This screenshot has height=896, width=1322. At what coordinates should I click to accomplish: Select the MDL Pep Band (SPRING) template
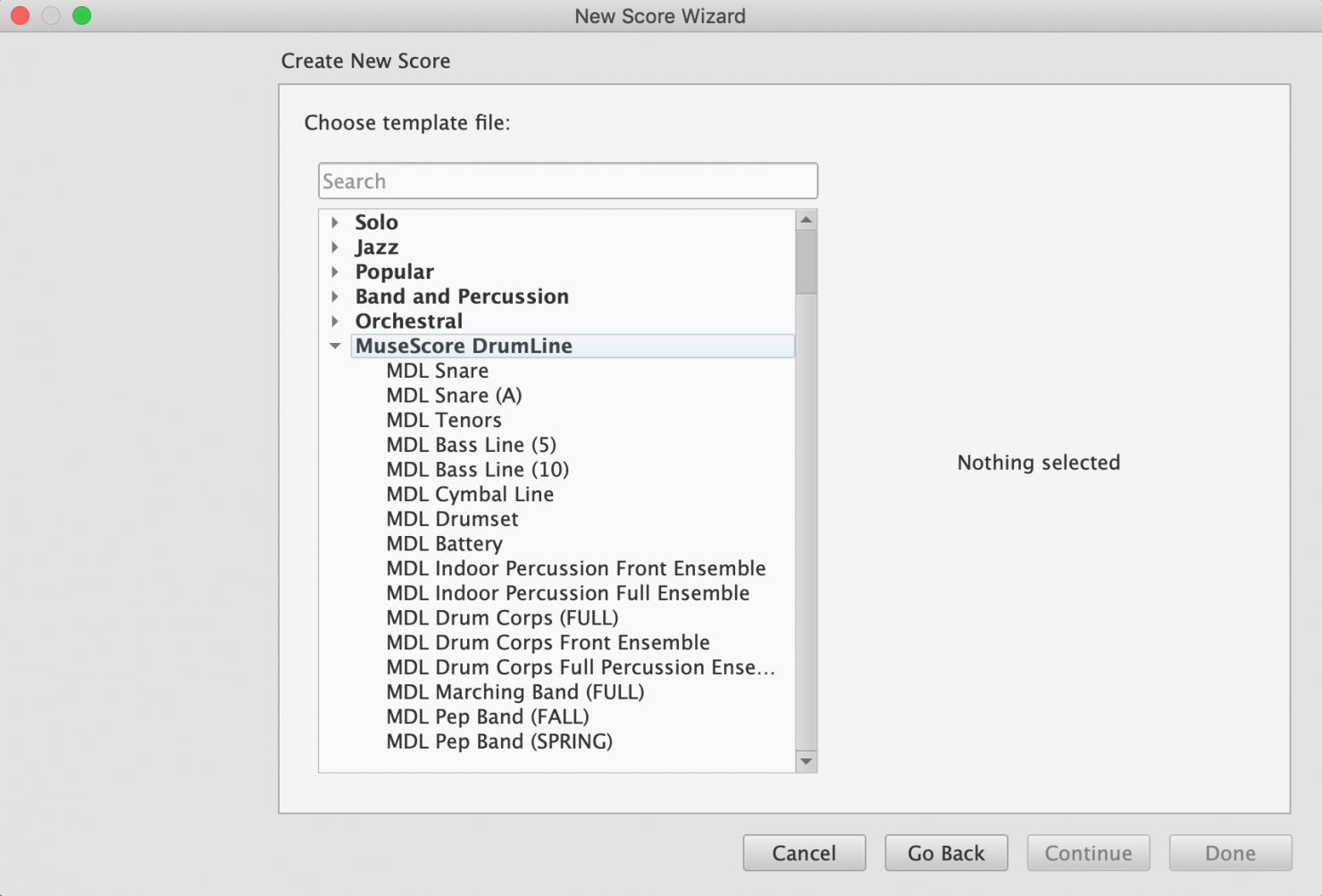click(499, 741)
